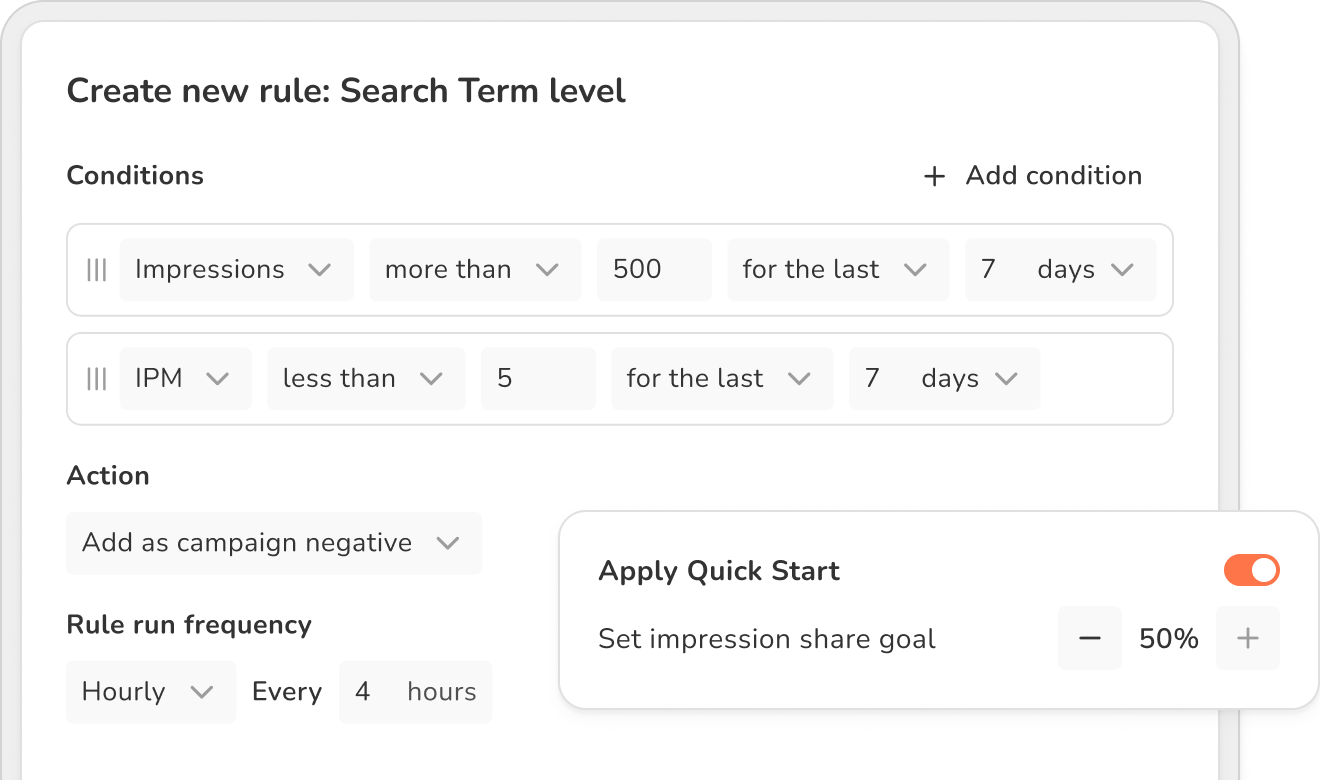Change '7 days' period in Impressions row
The width and height of the screenshot is (1320, 780).
1059,270
